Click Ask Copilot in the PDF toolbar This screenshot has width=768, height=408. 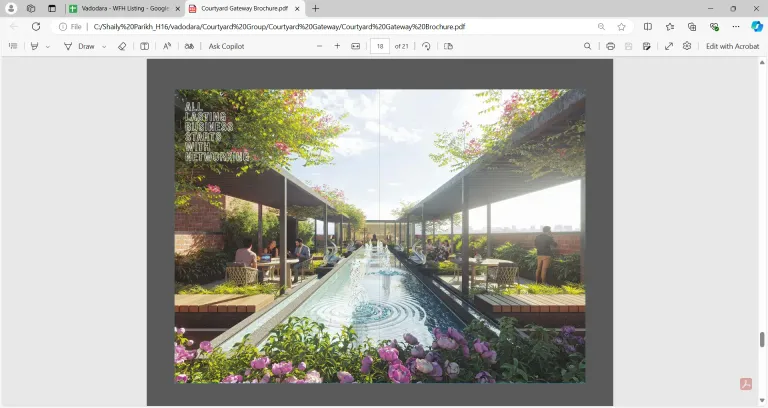[x=226, y=46]
